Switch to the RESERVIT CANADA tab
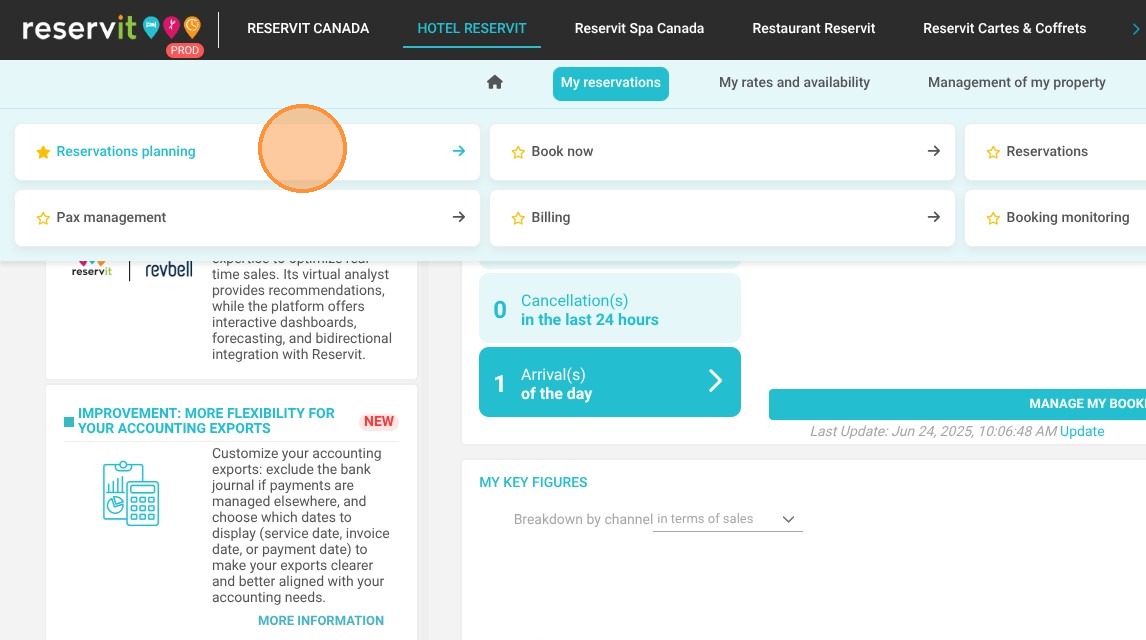 (308, 28)
